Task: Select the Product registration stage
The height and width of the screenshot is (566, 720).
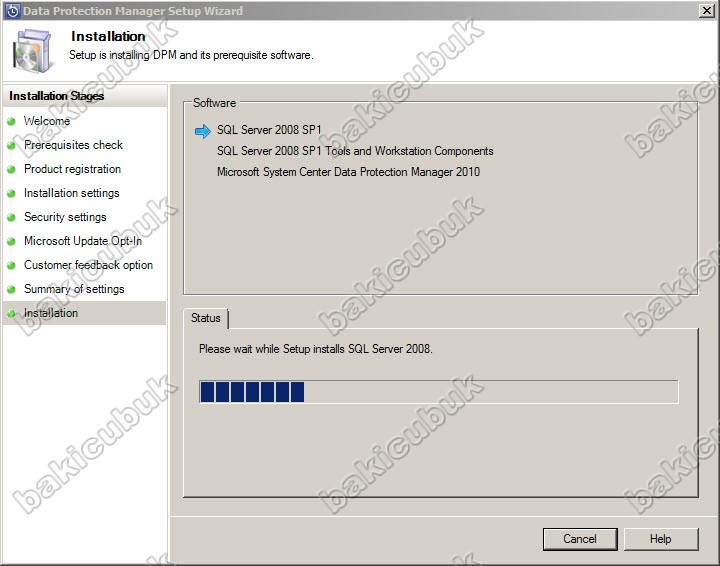Action: (73, 169)
